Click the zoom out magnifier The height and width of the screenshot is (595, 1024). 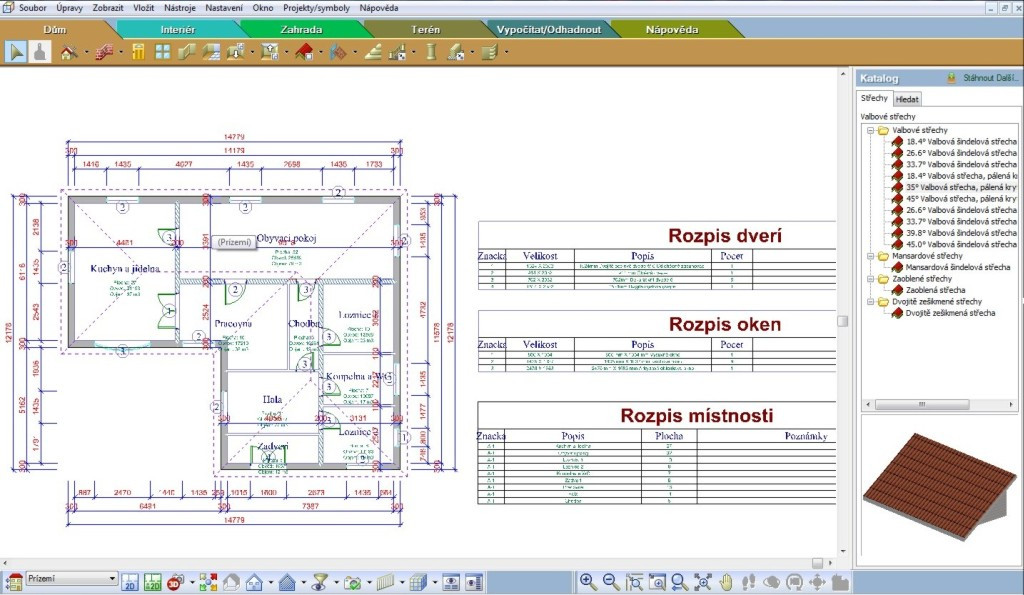coord(611,582)
